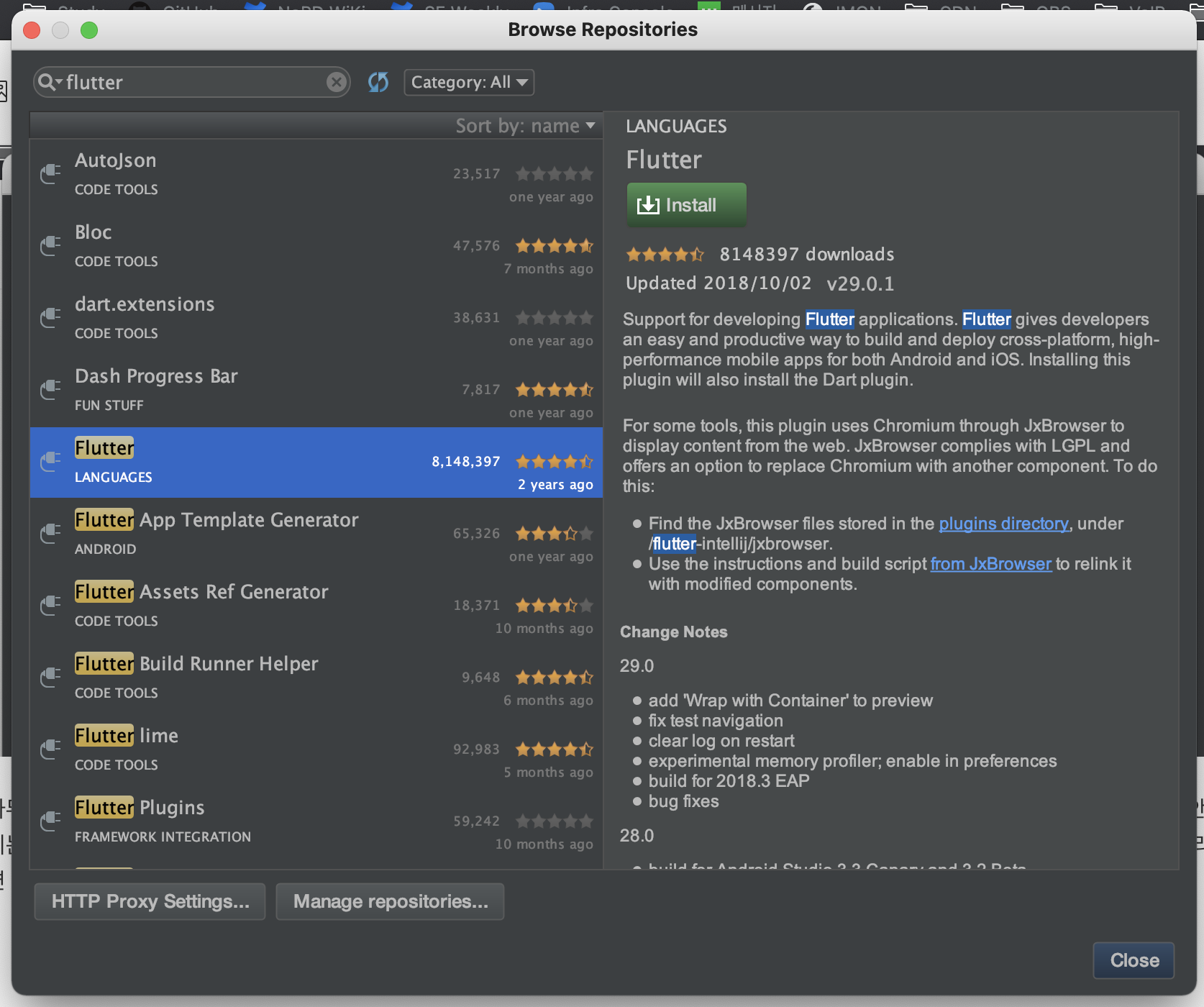Click the selected Flutter plugin icon
This screenshot has height=1007, width=1204.
[x=50, y=461]
